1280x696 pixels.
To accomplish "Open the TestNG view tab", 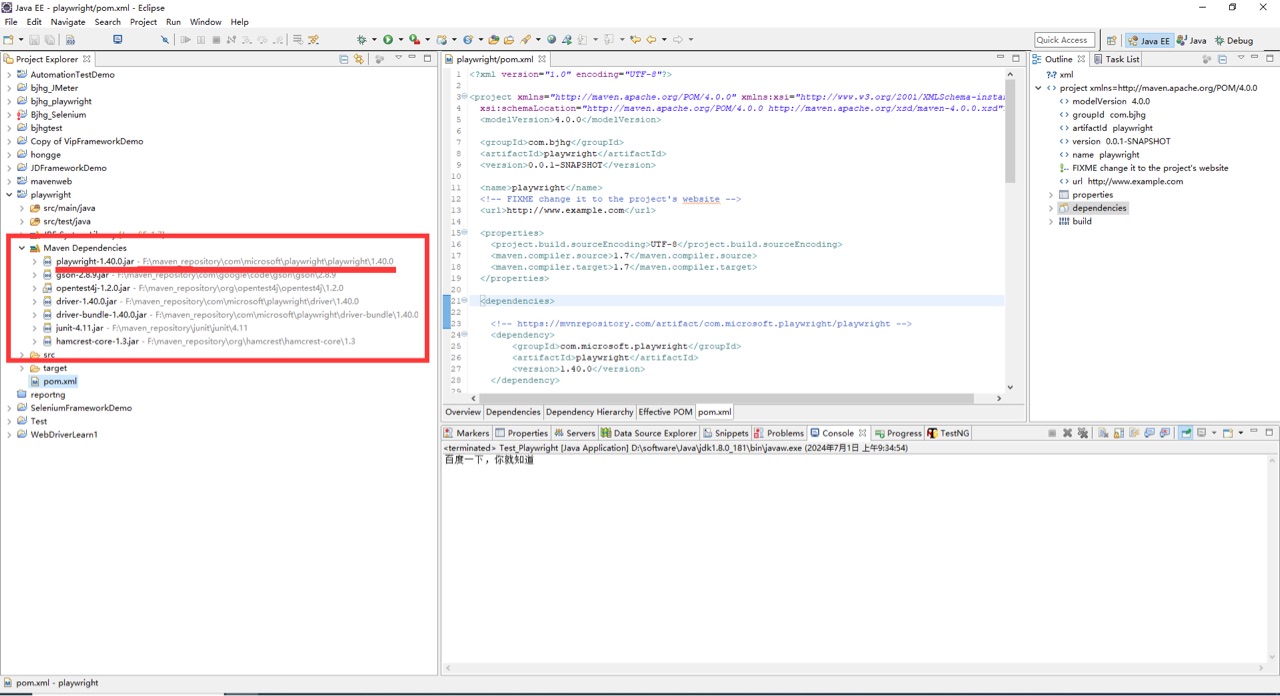I will point(948,433).
